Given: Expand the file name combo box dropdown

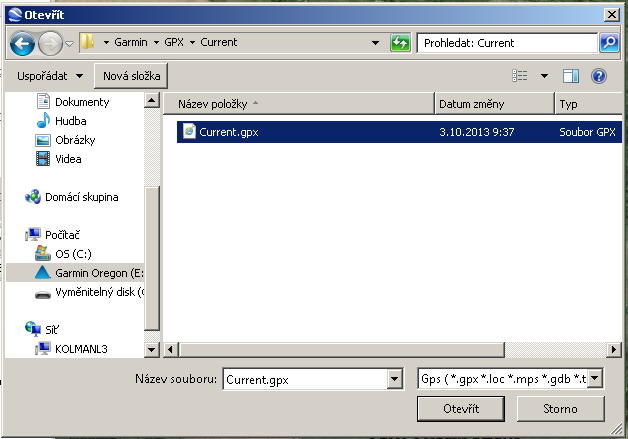Looking at the screenshot, I should [393, 379].
